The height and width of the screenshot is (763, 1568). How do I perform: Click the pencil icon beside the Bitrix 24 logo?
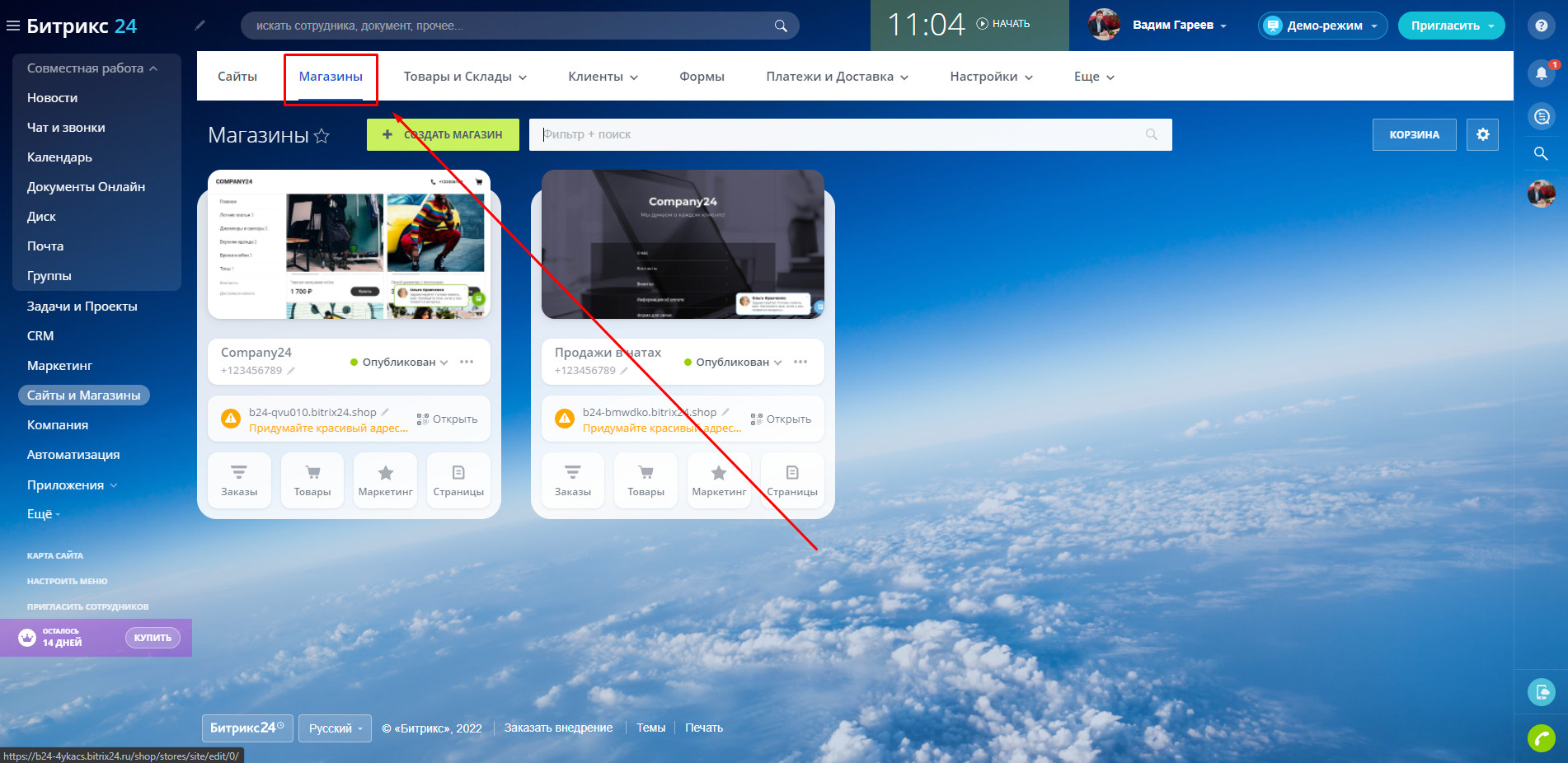200,26
